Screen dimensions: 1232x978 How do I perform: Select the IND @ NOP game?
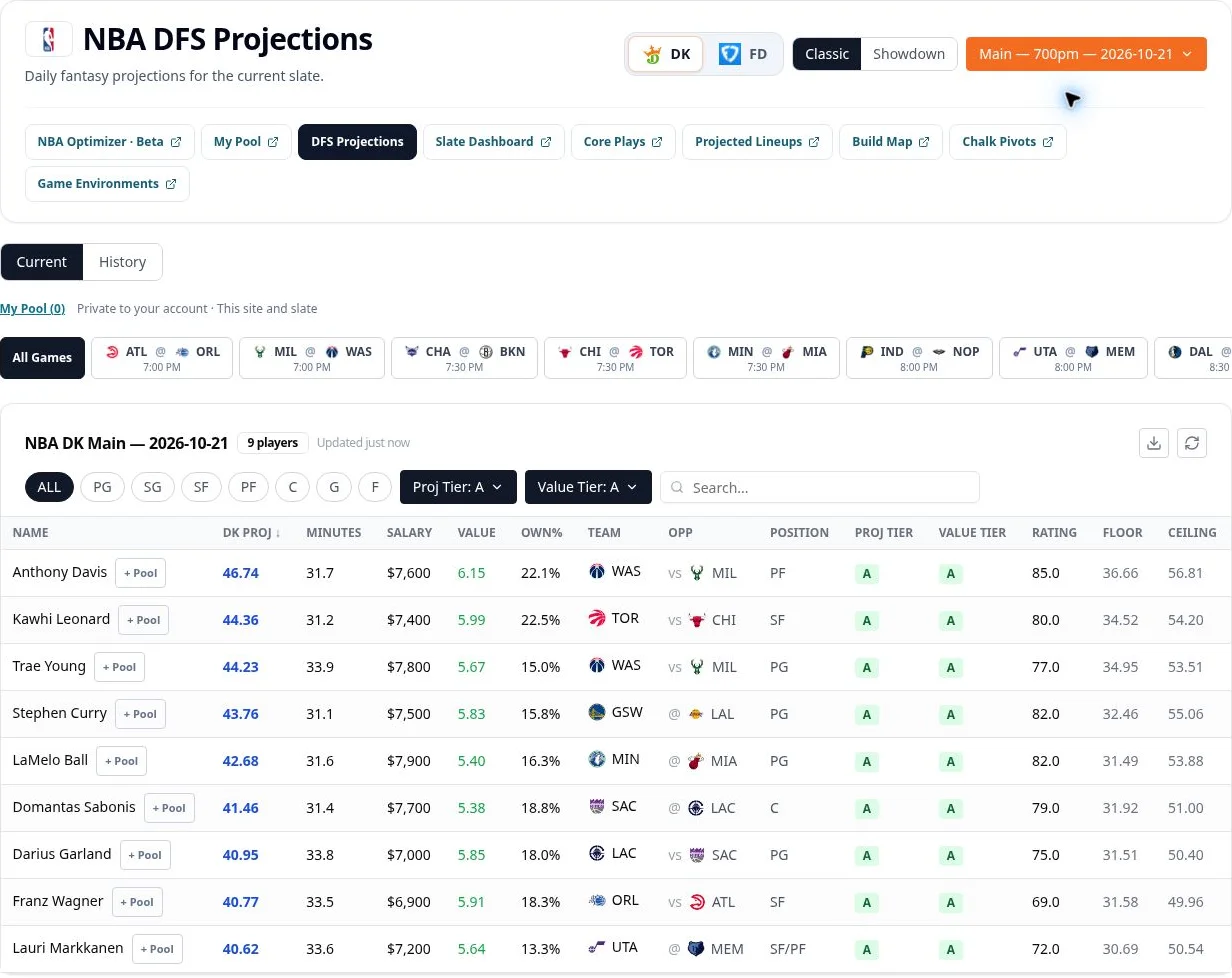pyautogui.click(x=919, y=358)
